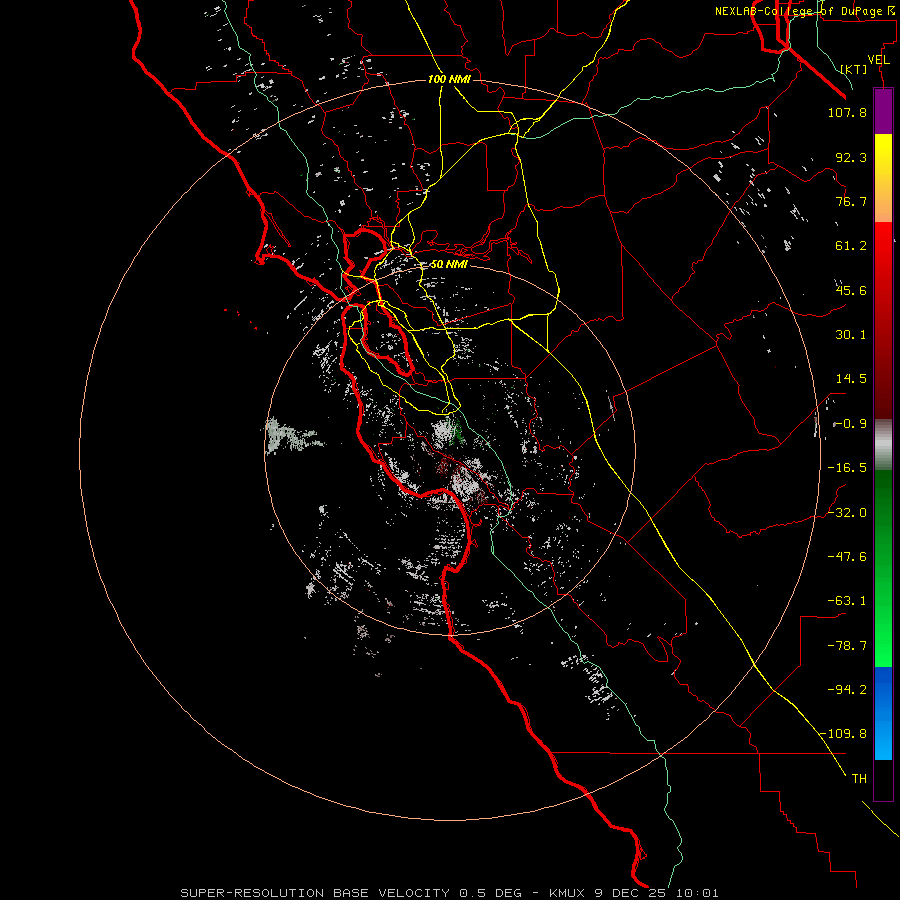Click the gray near-zero segment of the color bar
The width and height of the screenshot is (900, 900).
(883, 445)
